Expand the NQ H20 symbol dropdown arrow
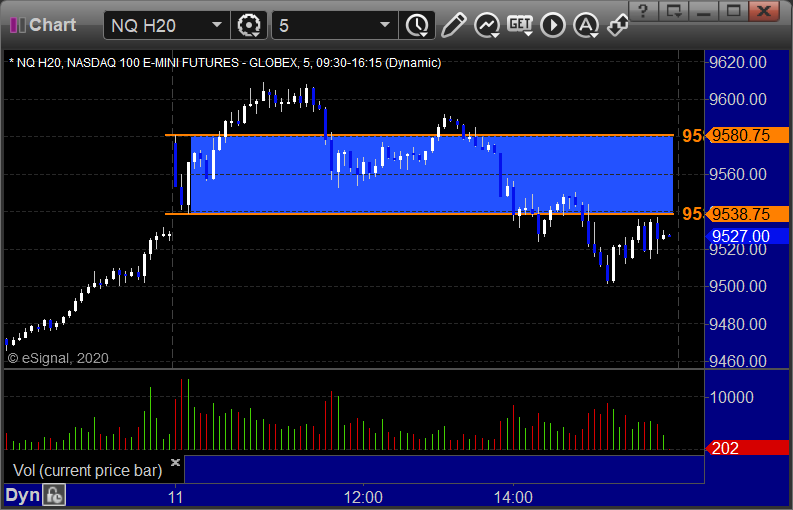 (216, 25)
